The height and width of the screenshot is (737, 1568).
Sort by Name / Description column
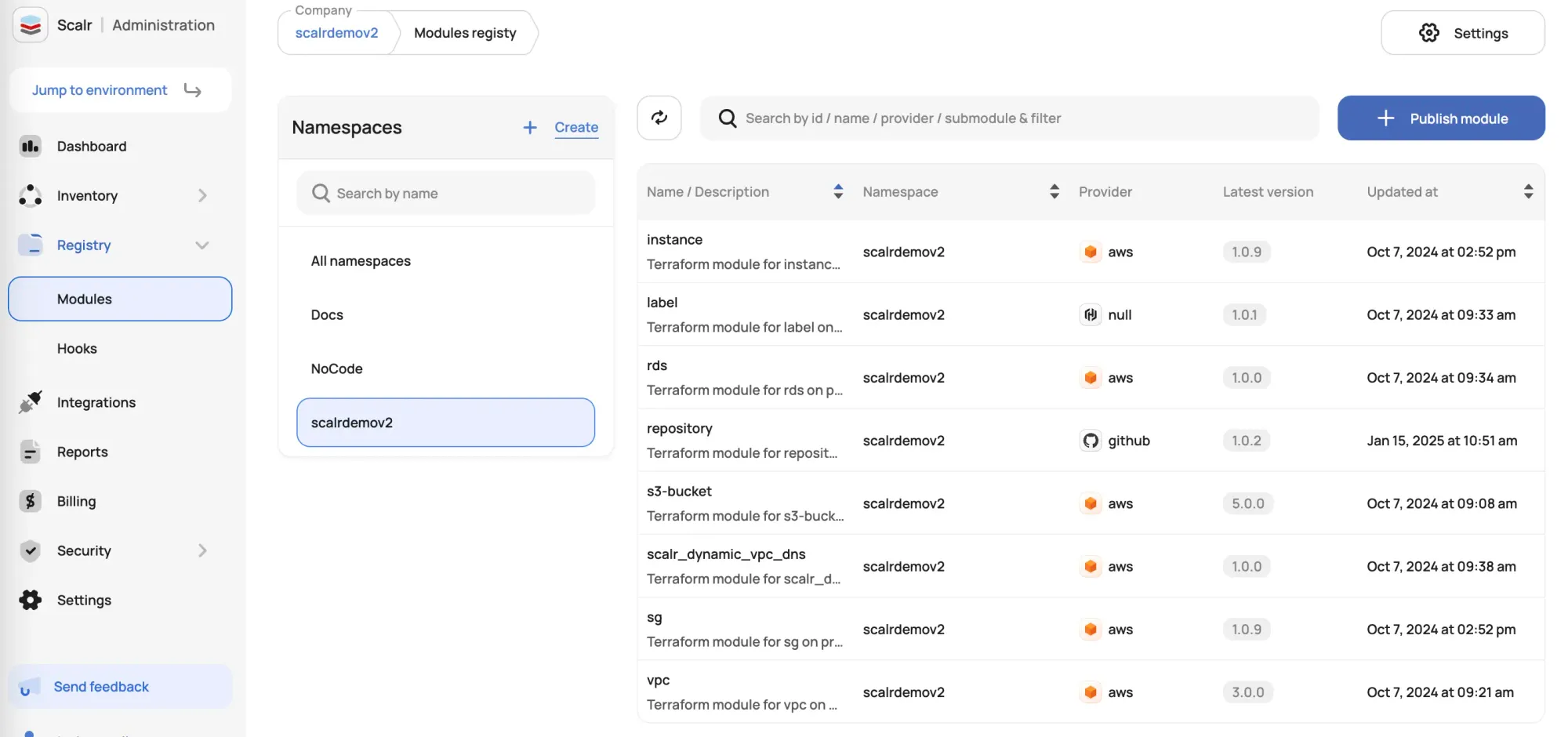pyautogui.click(x=838, y=191)
